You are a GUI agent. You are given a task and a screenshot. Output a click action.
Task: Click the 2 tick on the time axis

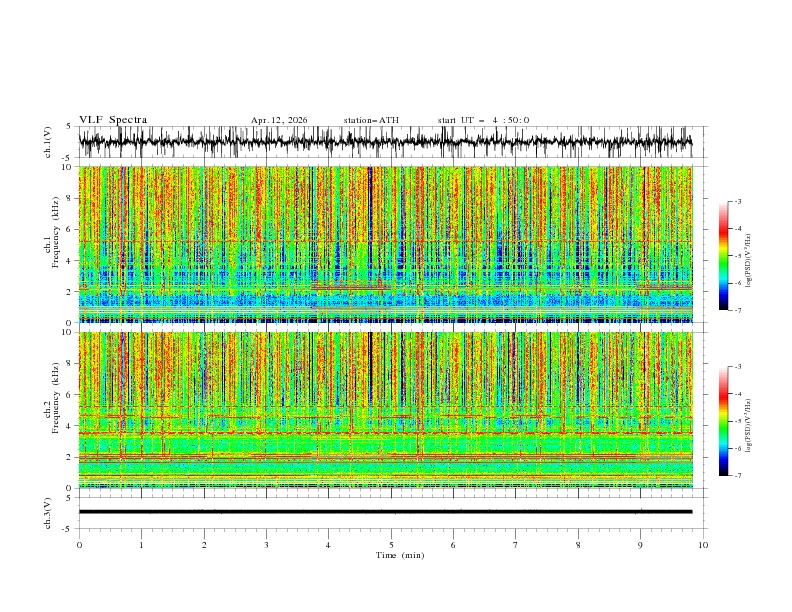204,545
